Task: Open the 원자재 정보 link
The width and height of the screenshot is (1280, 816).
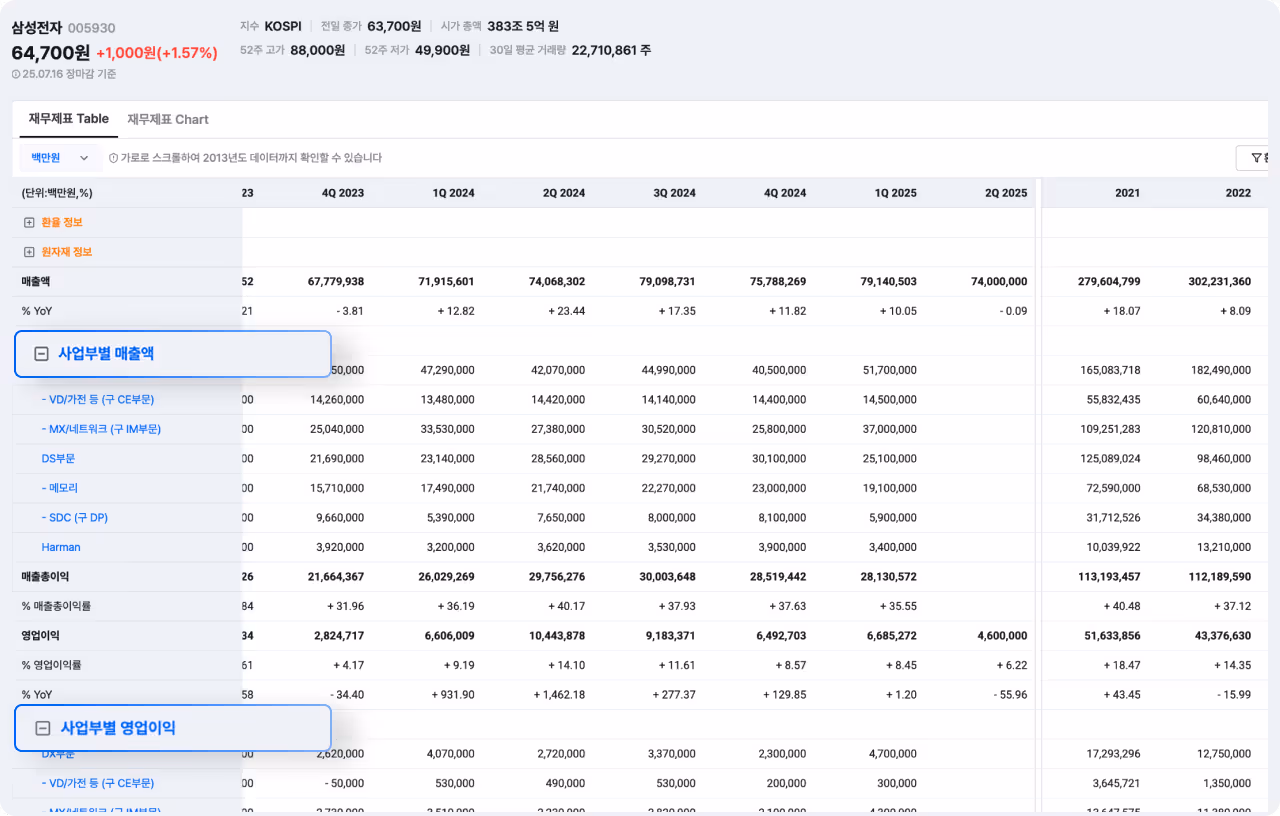Action: pos(67,252)
